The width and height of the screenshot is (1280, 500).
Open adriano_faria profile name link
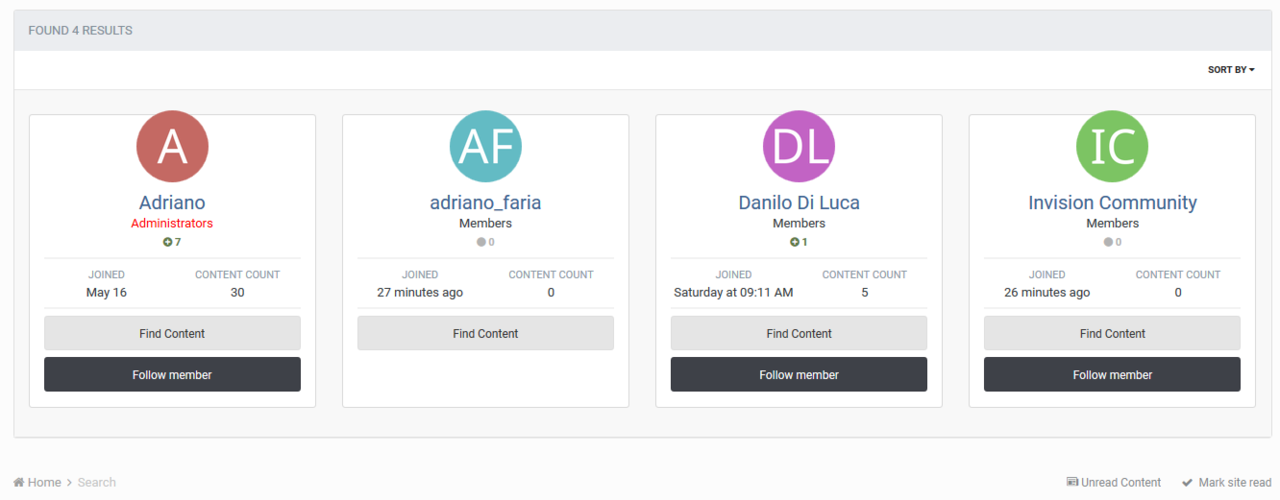(x=485, y=203)
